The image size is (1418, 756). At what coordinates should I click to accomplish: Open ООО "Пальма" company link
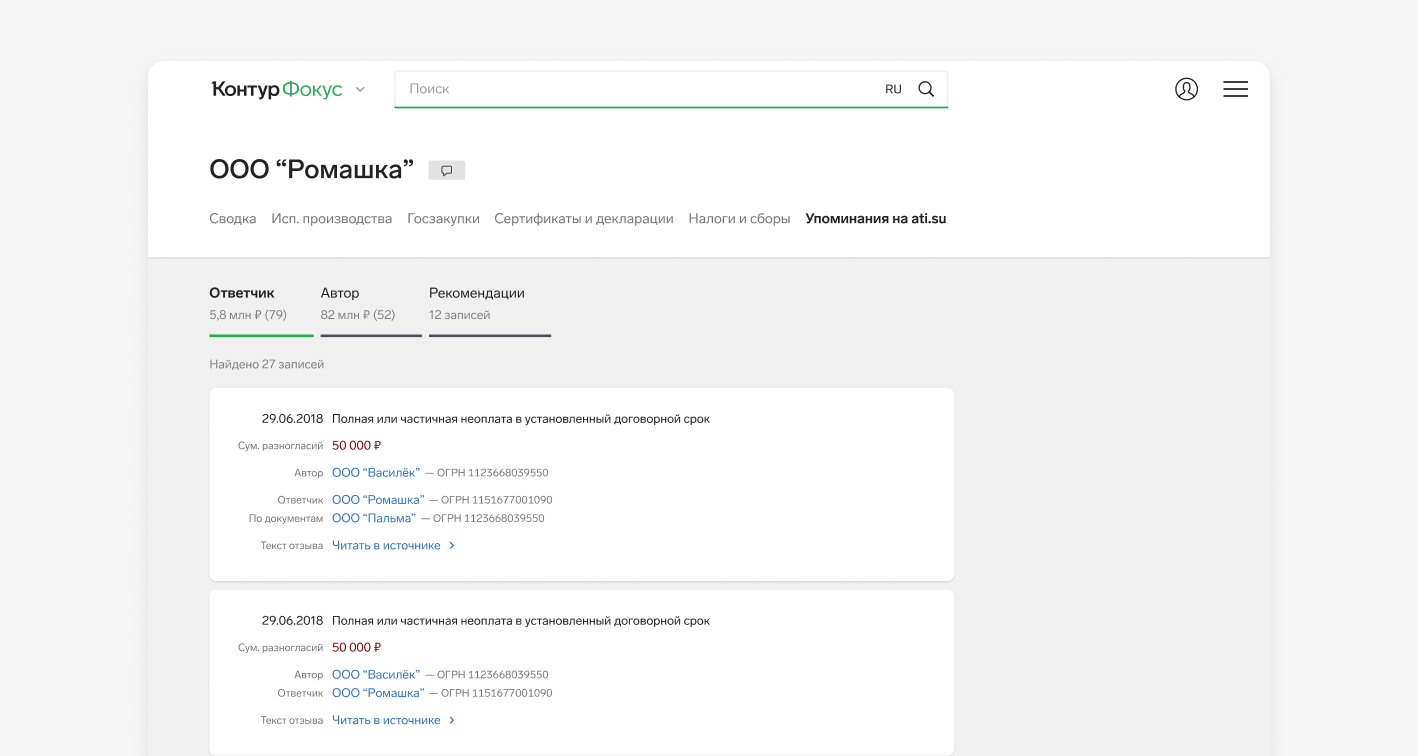click(x=374, y=518)
